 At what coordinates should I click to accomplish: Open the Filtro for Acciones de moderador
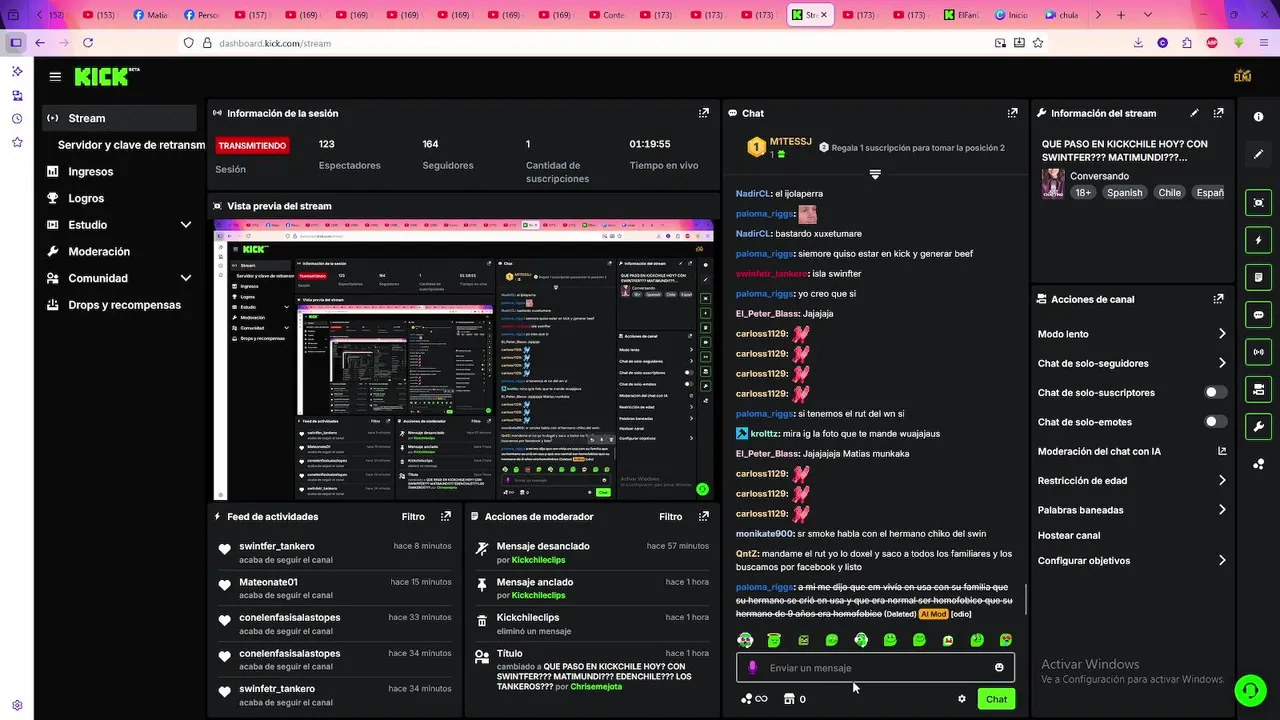click(x=671, y=517)
